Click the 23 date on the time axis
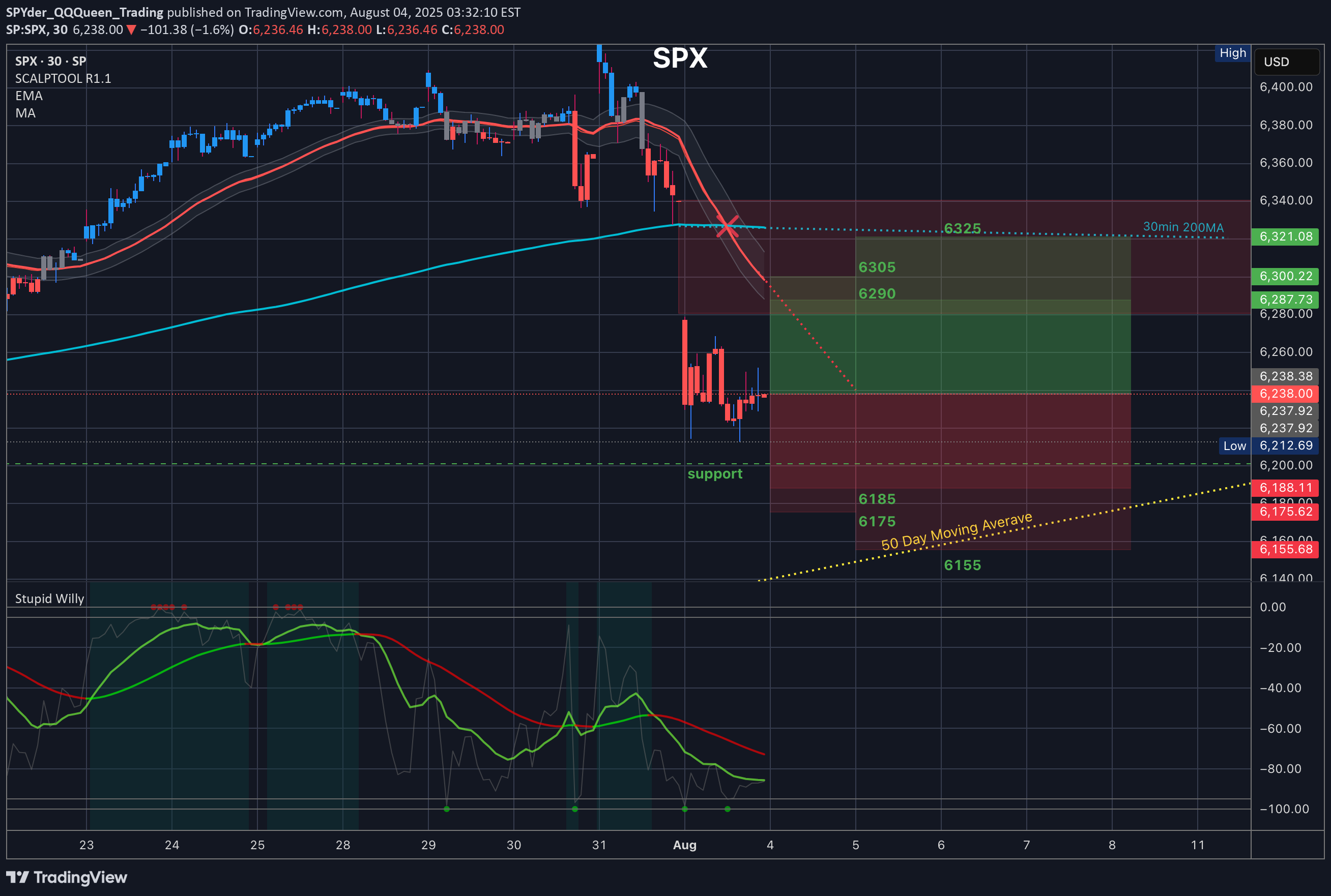1331x896 pixels. coord(86,845)
